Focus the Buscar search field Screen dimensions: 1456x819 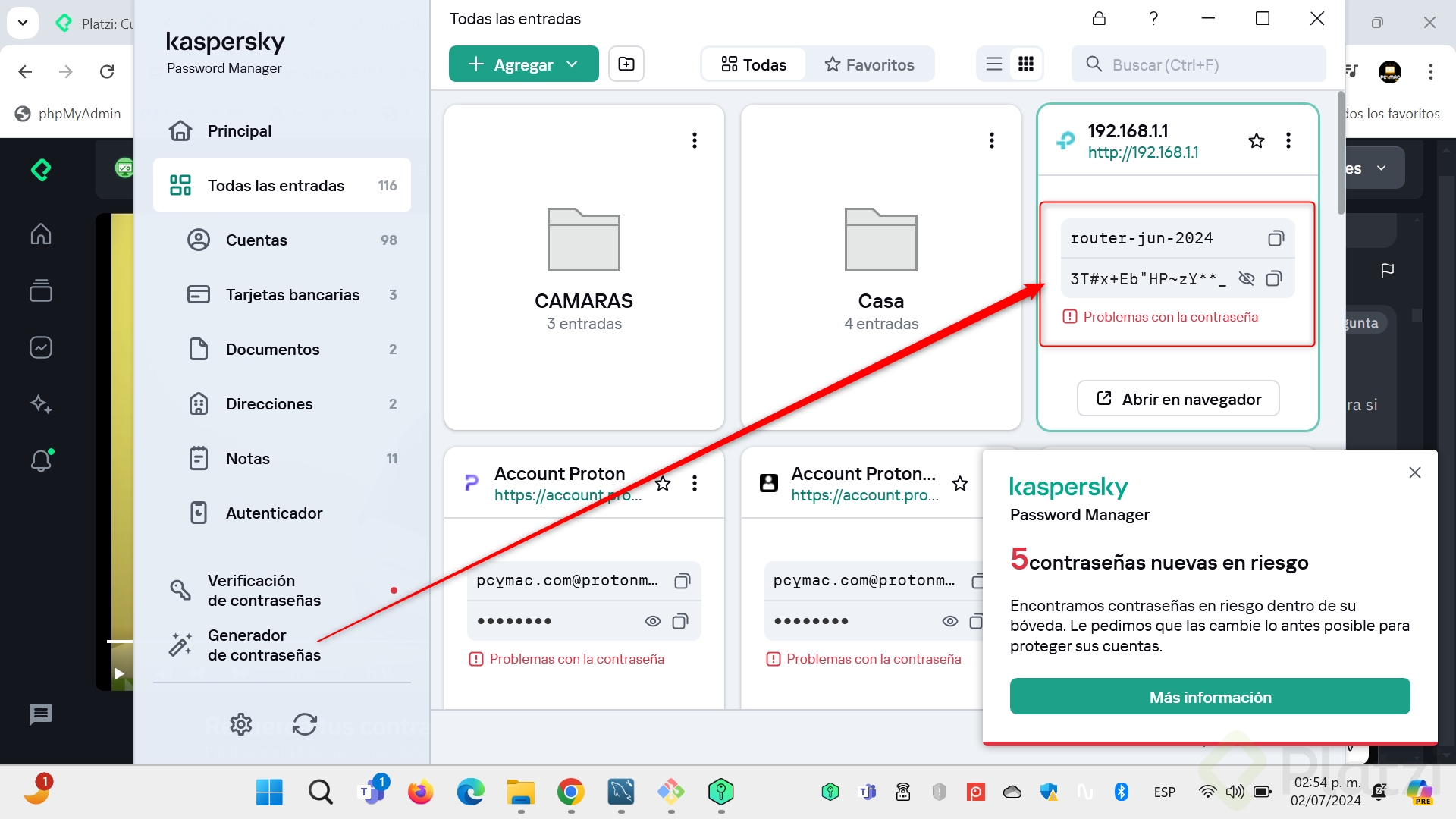pos(1198,64)
